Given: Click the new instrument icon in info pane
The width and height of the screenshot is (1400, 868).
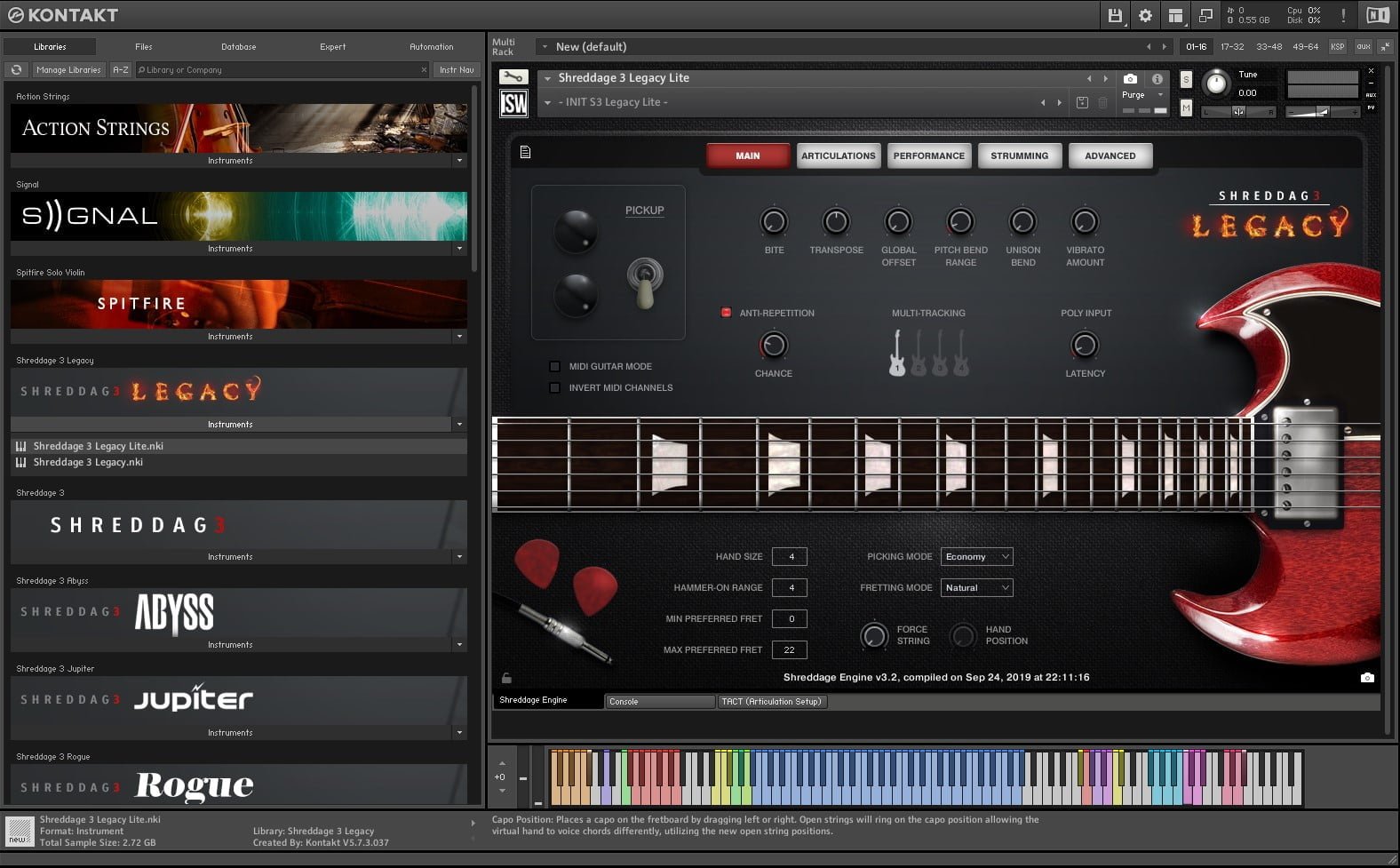Looking at the screenshot, I should tap(19, 832).
